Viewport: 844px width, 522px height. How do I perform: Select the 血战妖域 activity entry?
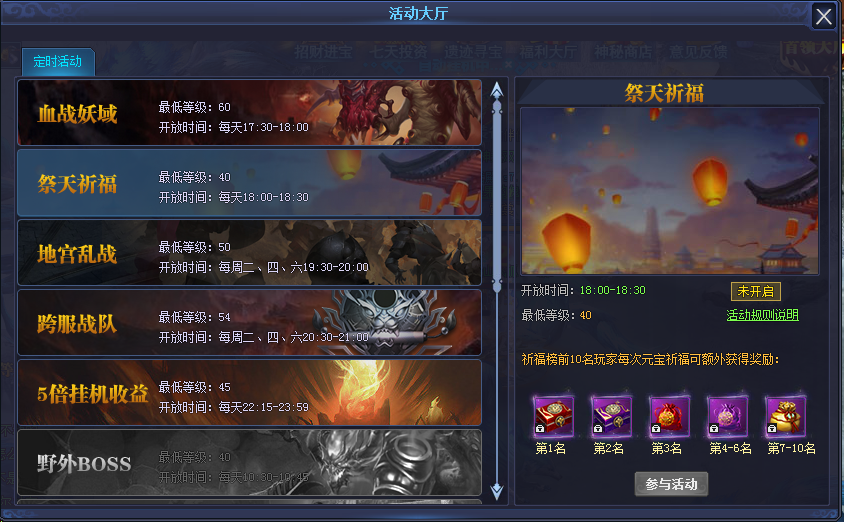pyautogui.click(x=249, y=112)
